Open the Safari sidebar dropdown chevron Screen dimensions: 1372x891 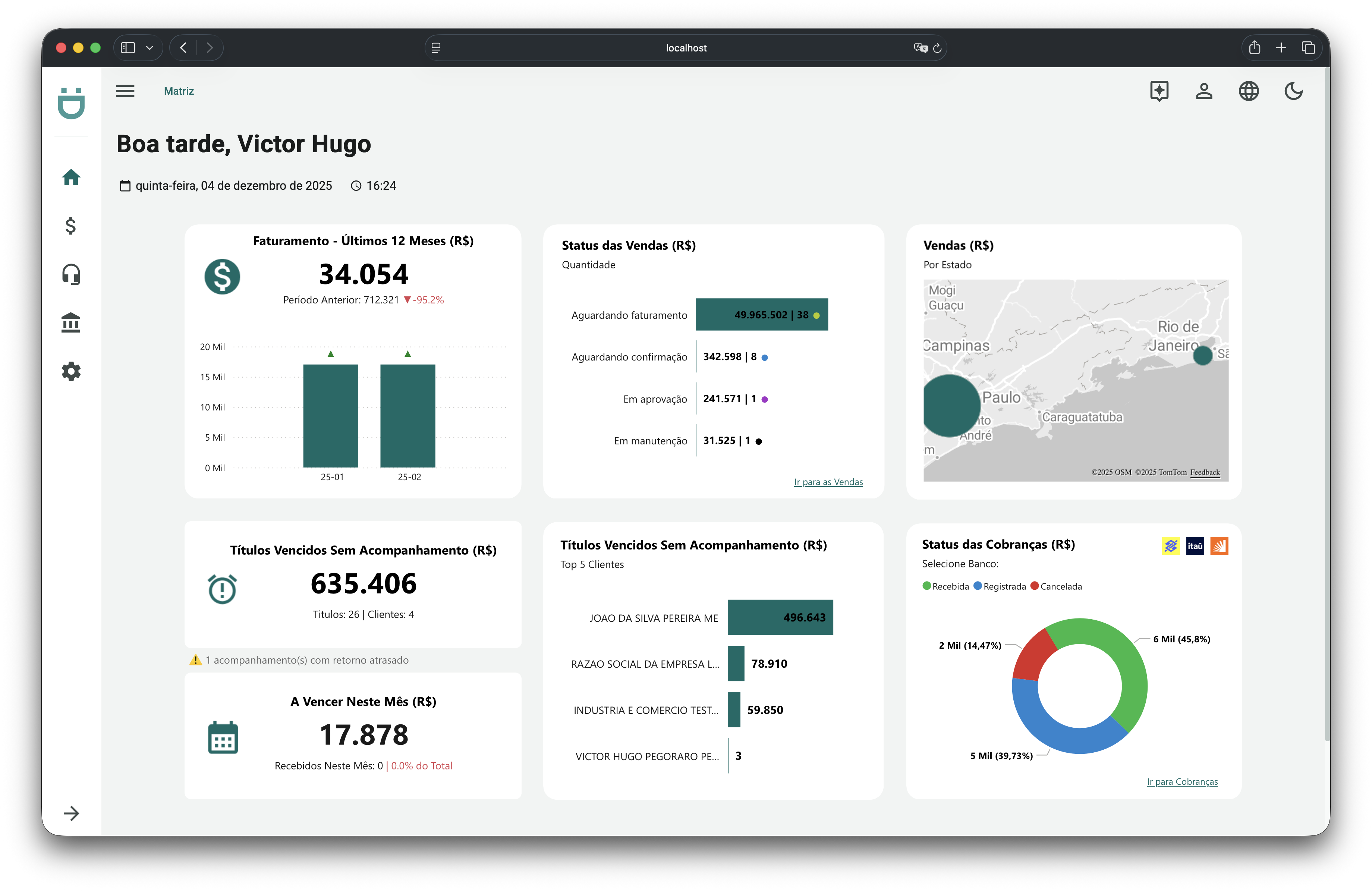coord(150,48)
